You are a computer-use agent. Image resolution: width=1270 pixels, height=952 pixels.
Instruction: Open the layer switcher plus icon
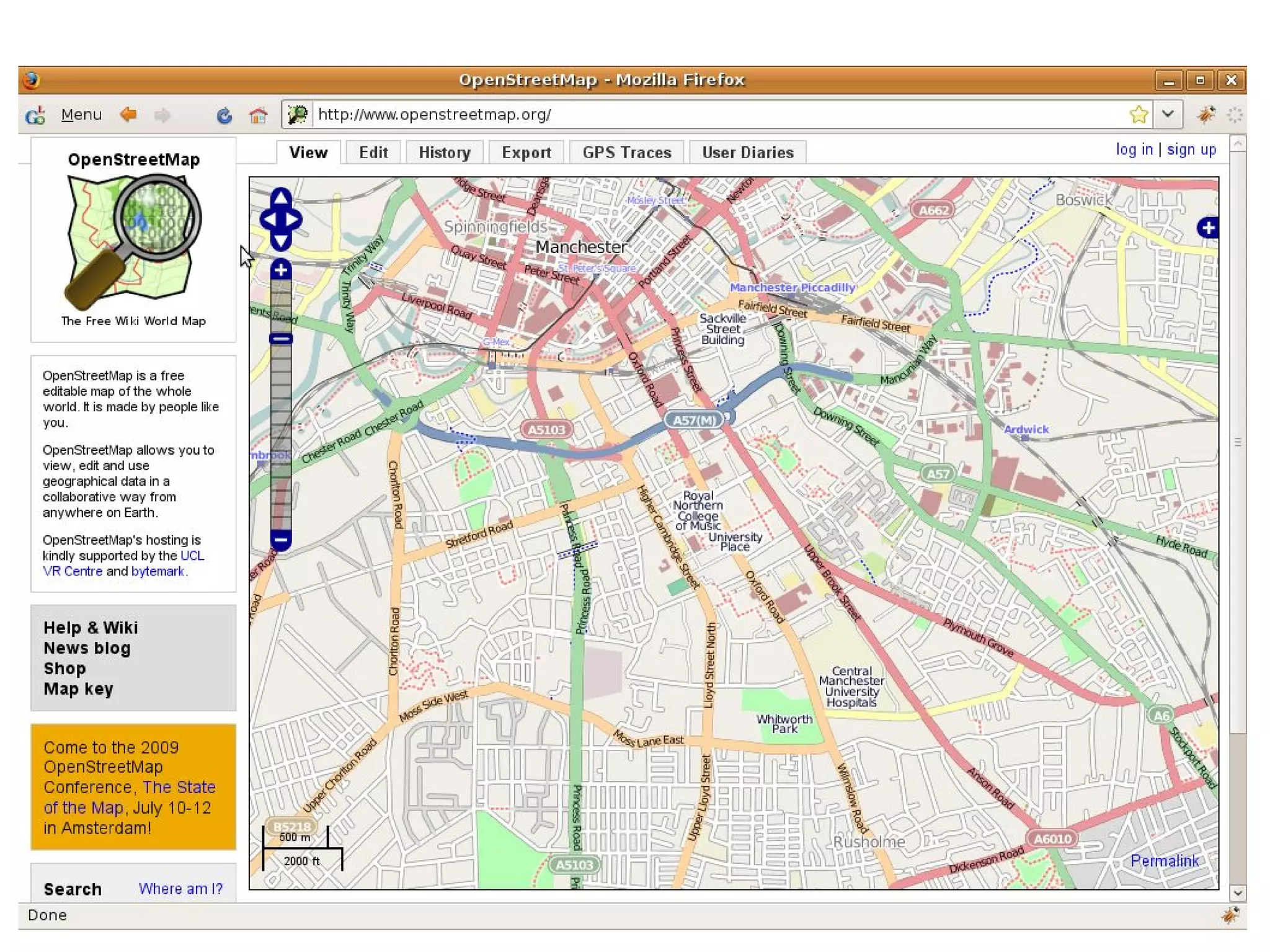(x=1208, y=228)
